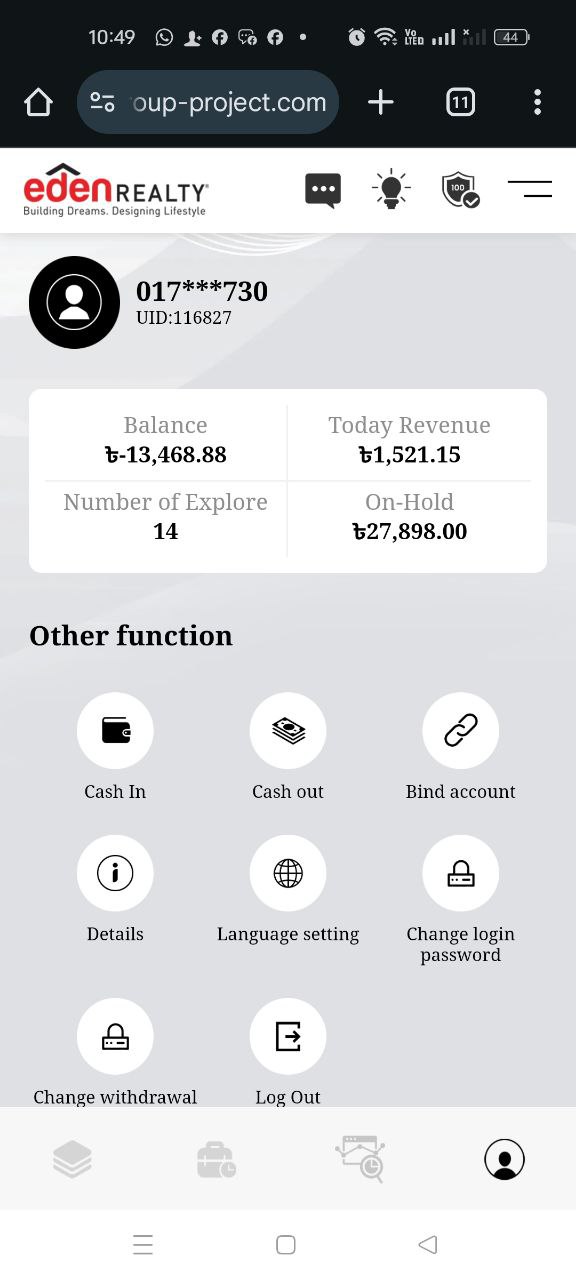Open Bind account link icon
This screenshot has height=1280, width=576.
point(461,731)
